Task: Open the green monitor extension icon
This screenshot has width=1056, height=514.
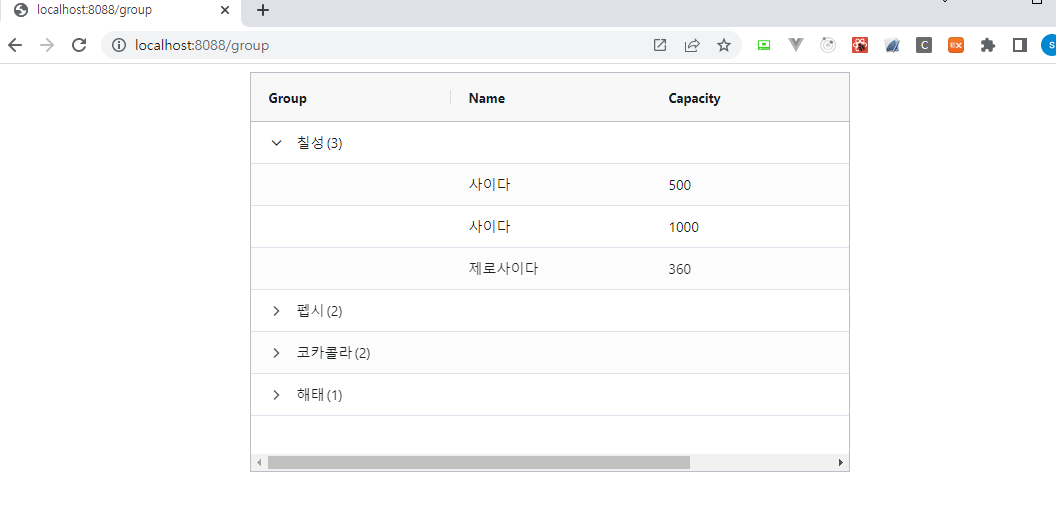Action: click(x=764, y=45)
